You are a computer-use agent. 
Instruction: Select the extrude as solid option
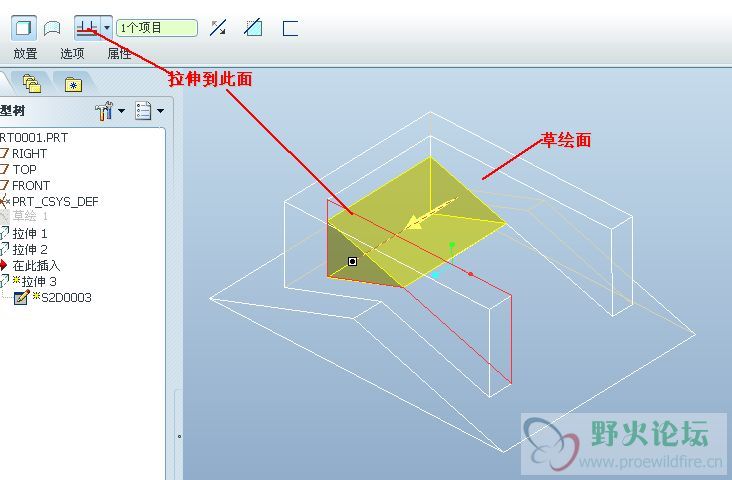[x=23, y=28]
